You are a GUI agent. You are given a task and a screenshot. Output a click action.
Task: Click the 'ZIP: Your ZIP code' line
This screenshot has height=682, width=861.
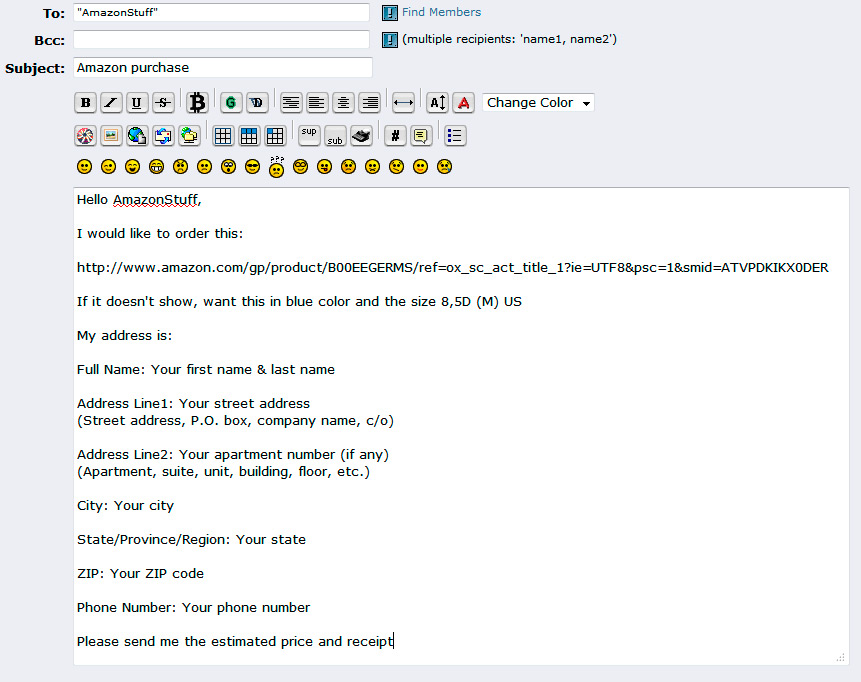[x=140, y=574]
